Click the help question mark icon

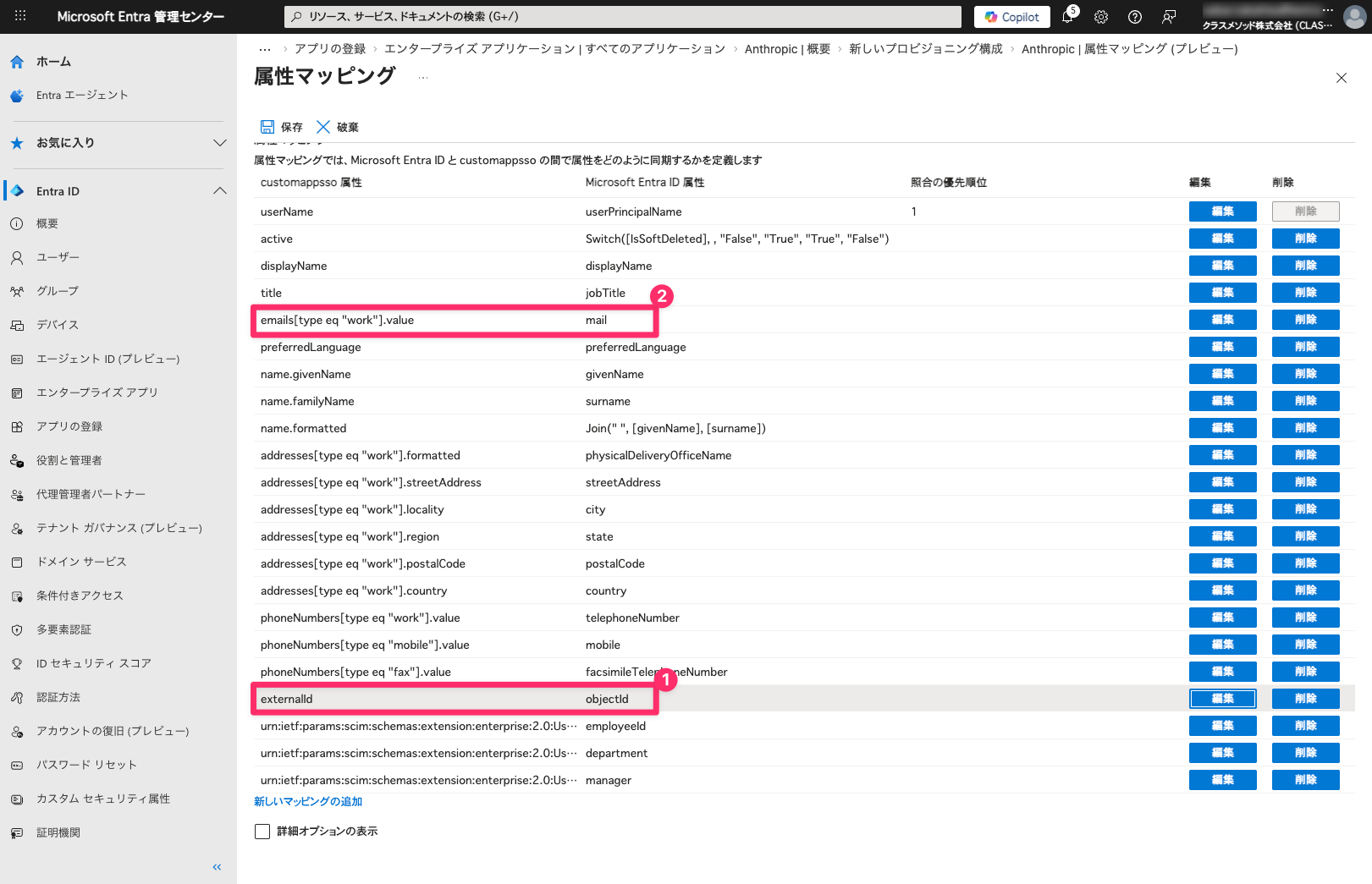point(1135,17)
